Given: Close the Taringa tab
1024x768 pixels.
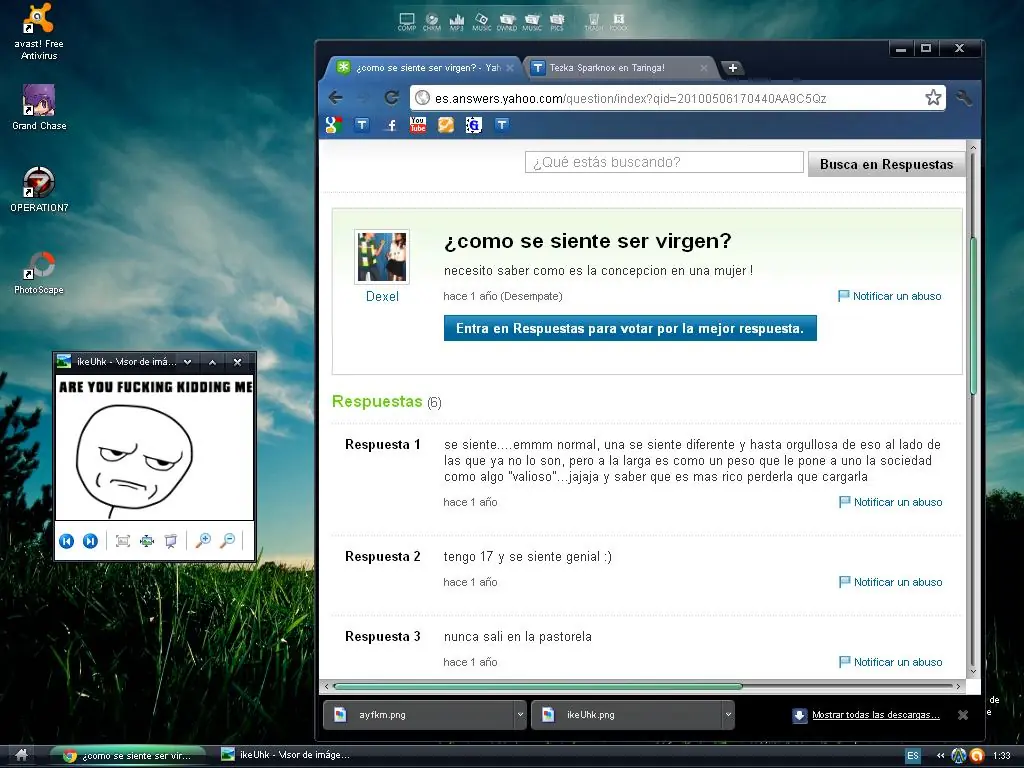Looking at the screenshot, I should pyautogui.click(x=703, y=68).
